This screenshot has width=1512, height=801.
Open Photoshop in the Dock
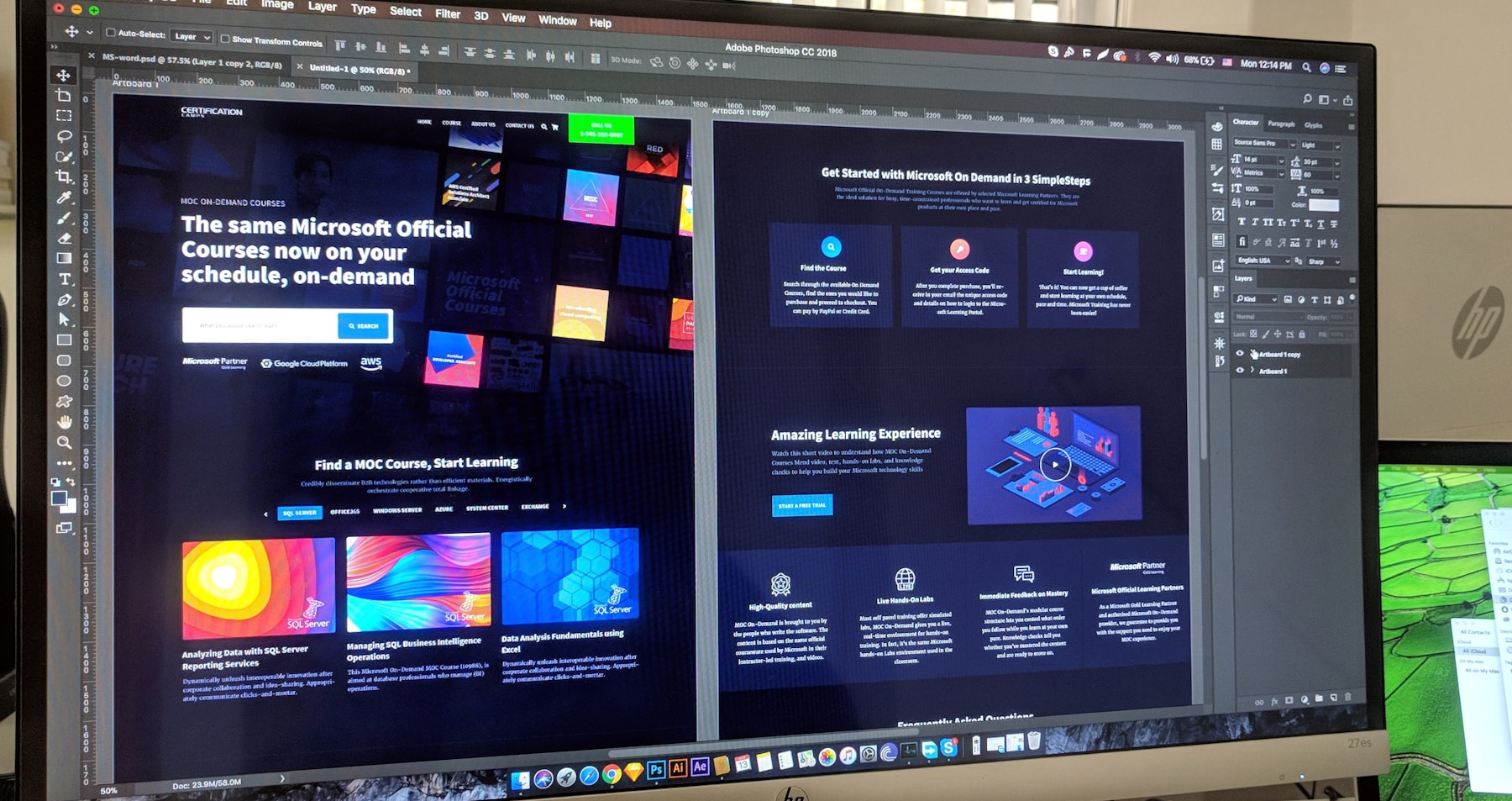pos(656,769)
